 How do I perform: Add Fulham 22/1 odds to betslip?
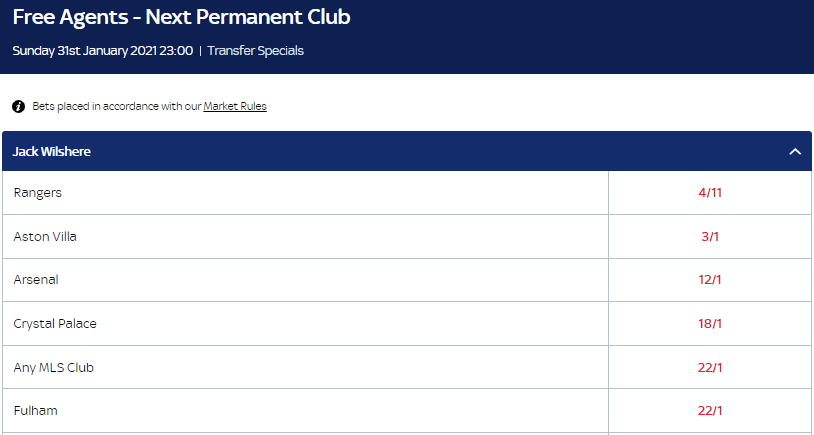(x=710, y=411)
